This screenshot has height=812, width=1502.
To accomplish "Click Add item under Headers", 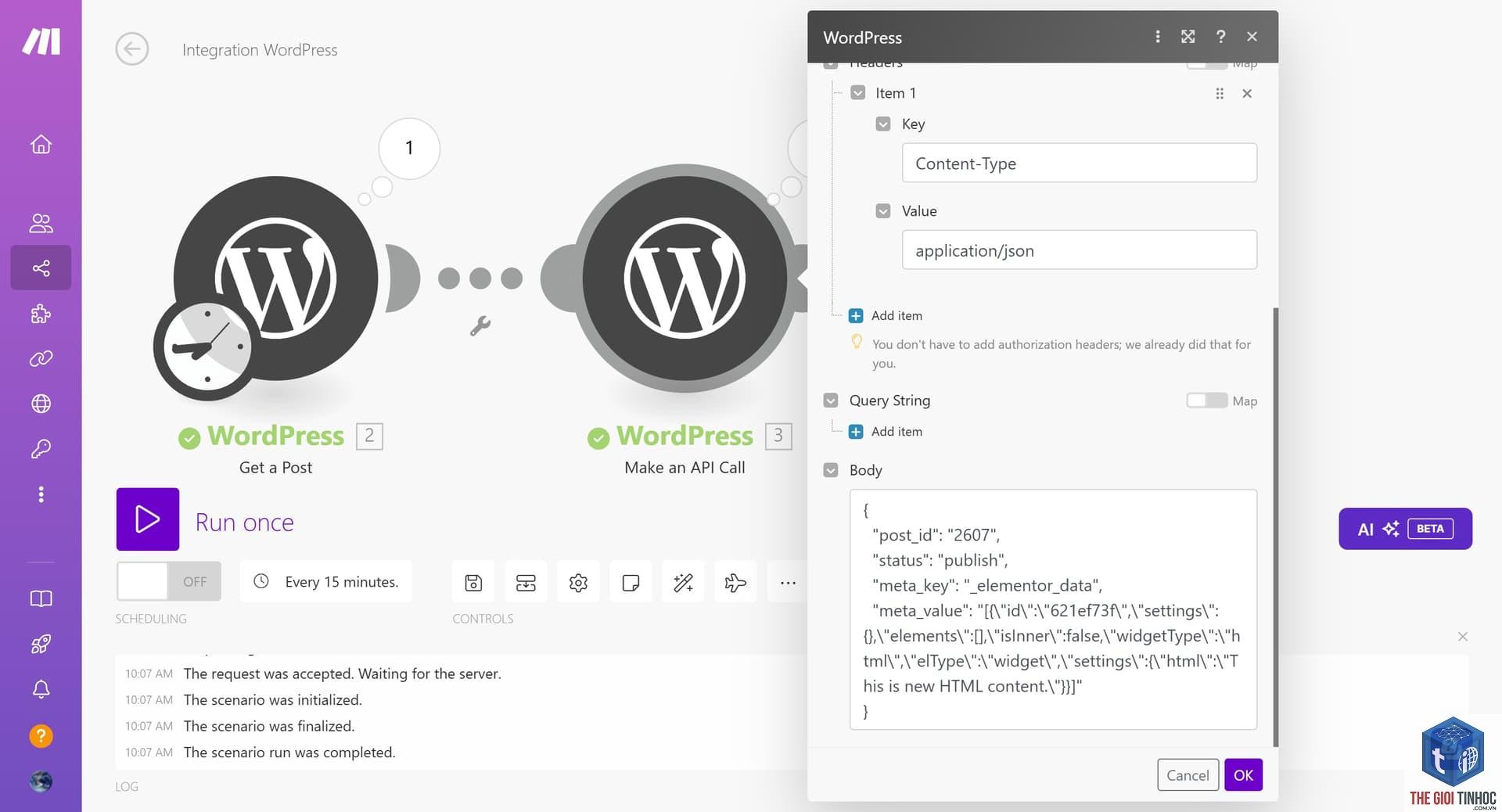I will coord(886,315).
